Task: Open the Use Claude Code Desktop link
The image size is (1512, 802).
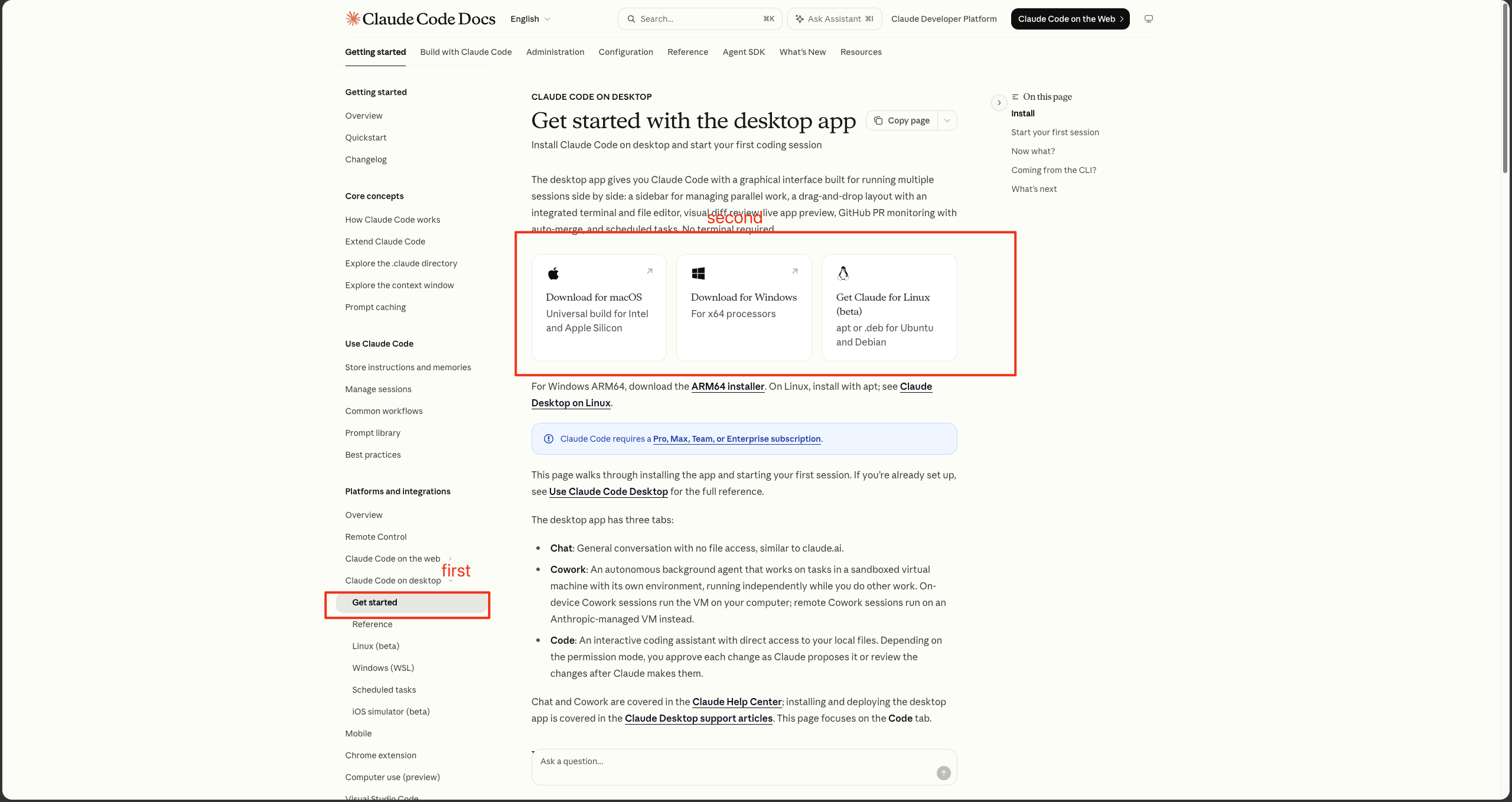Action: tap(608, 491)
